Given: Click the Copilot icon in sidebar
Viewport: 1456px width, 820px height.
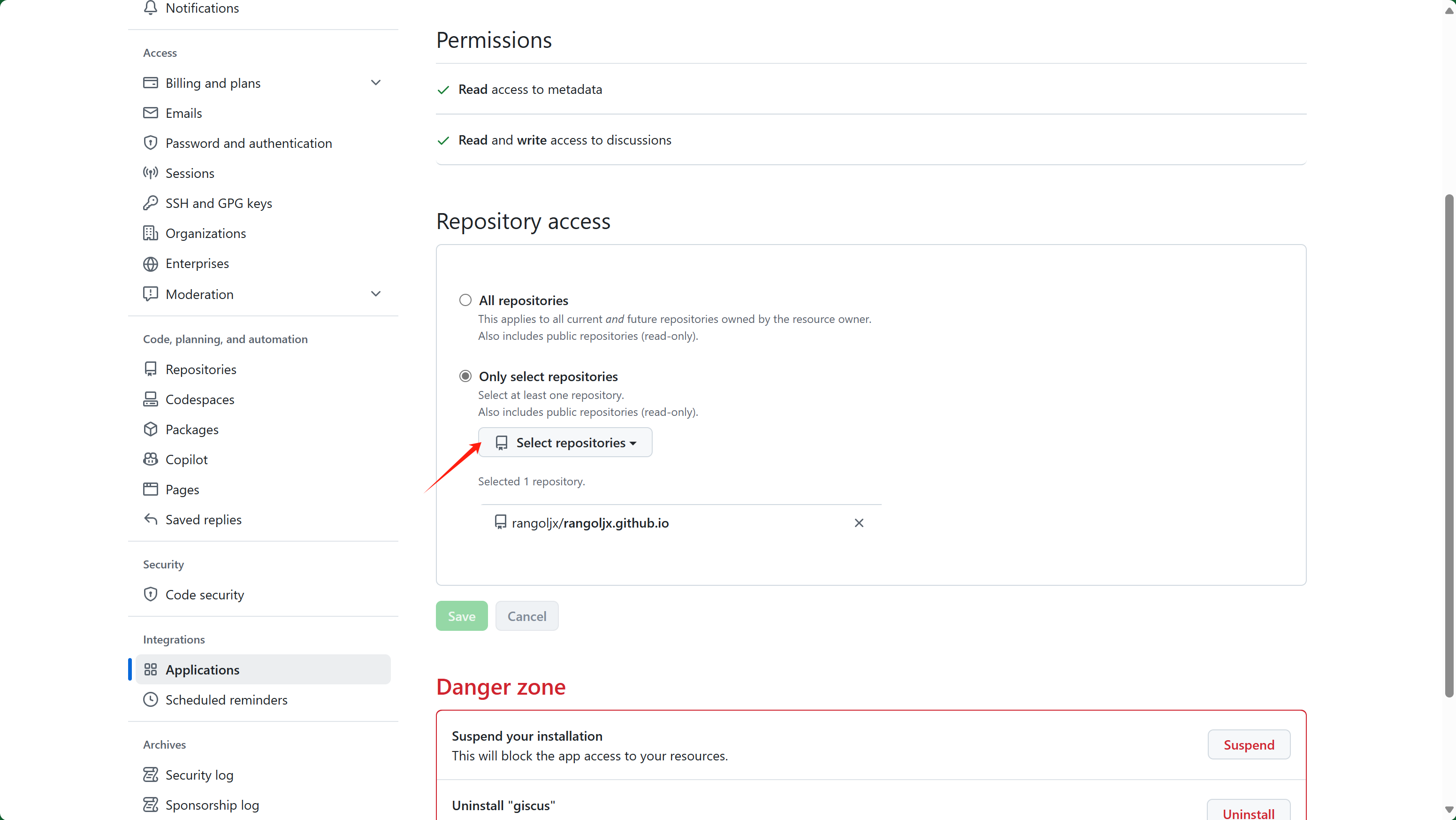Looking at the screenshot, I should pos(150,459).
